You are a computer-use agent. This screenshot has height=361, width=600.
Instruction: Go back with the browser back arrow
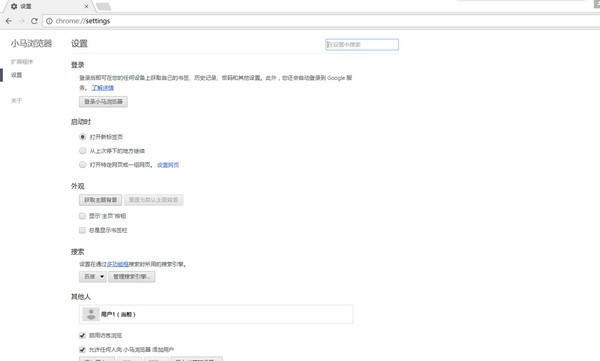[9, 21]
